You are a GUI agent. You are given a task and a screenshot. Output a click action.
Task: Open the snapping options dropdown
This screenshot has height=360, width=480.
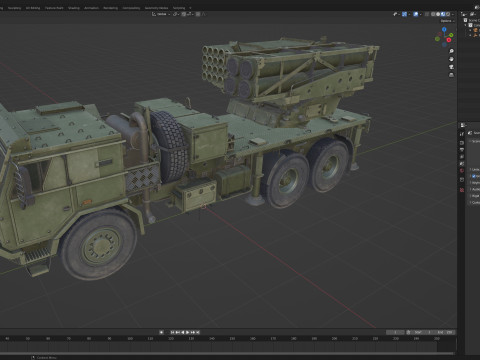coord(190,14)
